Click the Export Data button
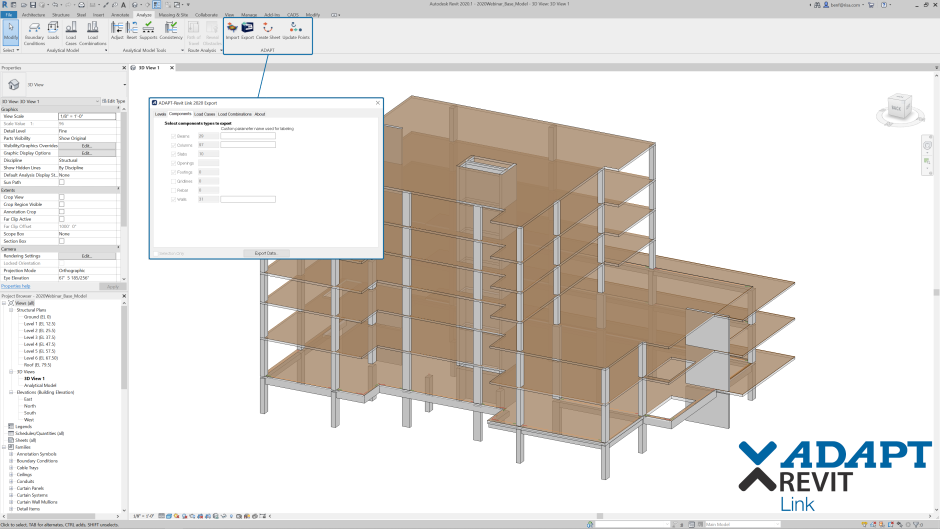The image size is (940, 529). [265, 253]
